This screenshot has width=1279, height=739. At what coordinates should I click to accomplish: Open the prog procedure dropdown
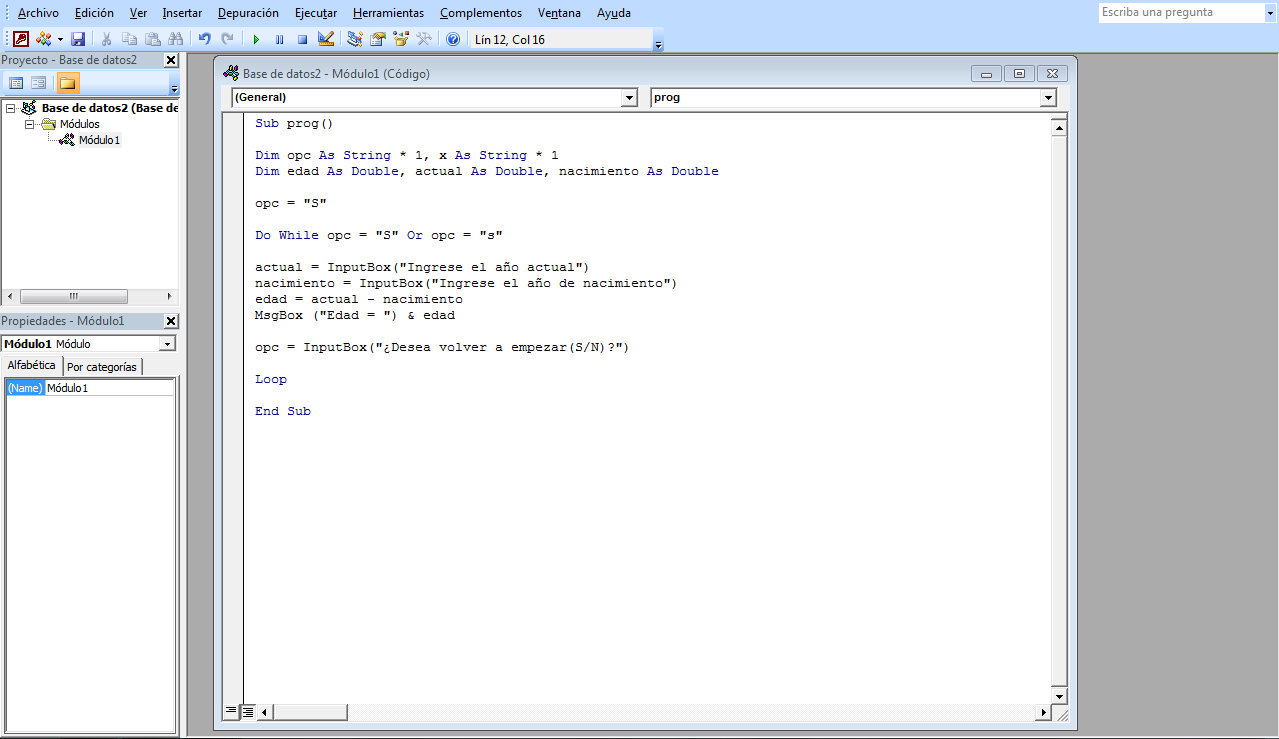pos(1047,97)
